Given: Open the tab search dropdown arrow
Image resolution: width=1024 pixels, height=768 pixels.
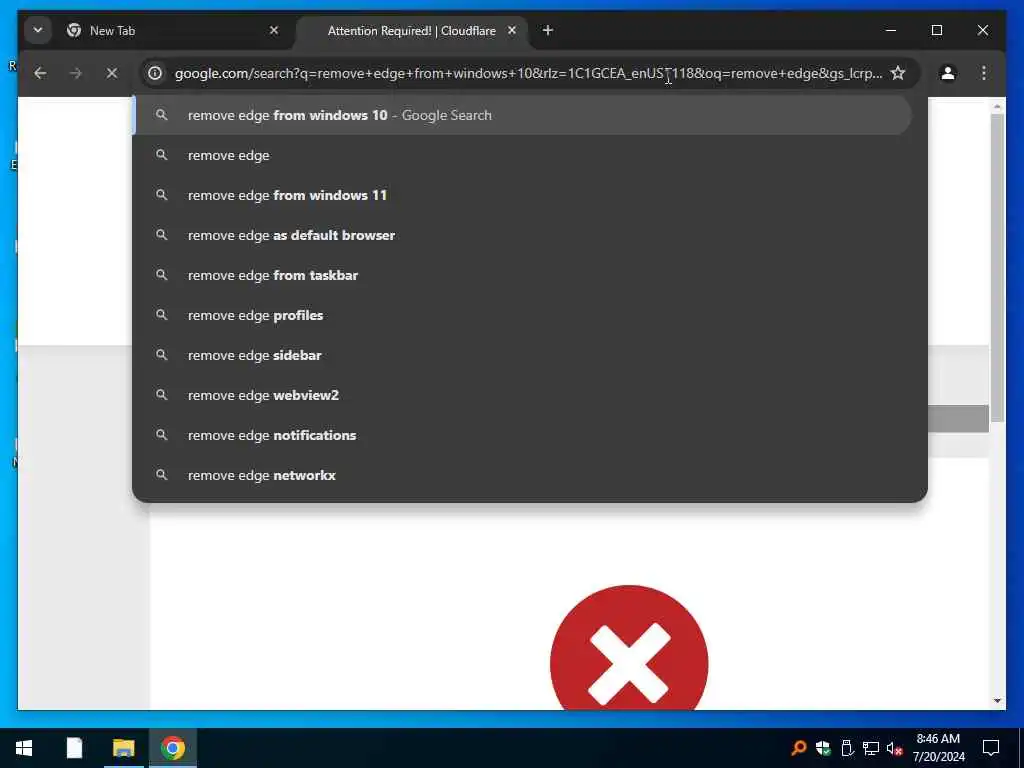Looking at the screenshot, I should 38,31.
